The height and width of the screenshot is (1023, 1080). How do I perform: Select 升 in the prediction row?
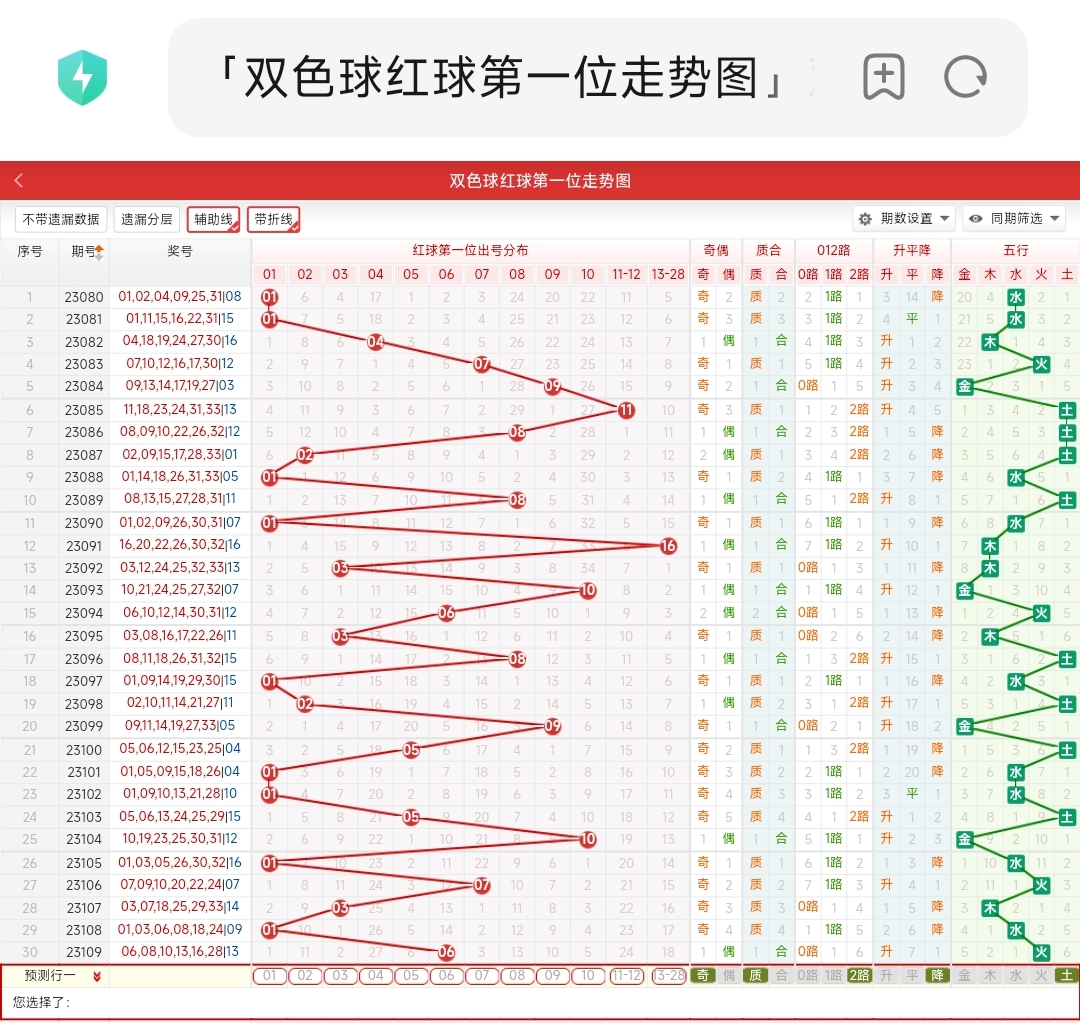point(886,975)
